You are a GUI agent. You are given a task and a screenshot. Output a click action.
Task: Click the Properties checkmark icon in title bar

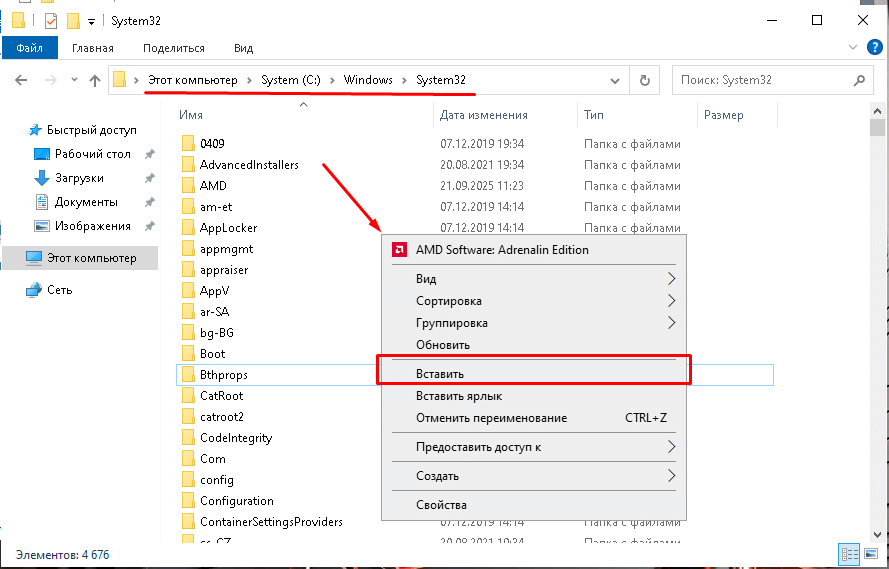click(x=51, y=20)
